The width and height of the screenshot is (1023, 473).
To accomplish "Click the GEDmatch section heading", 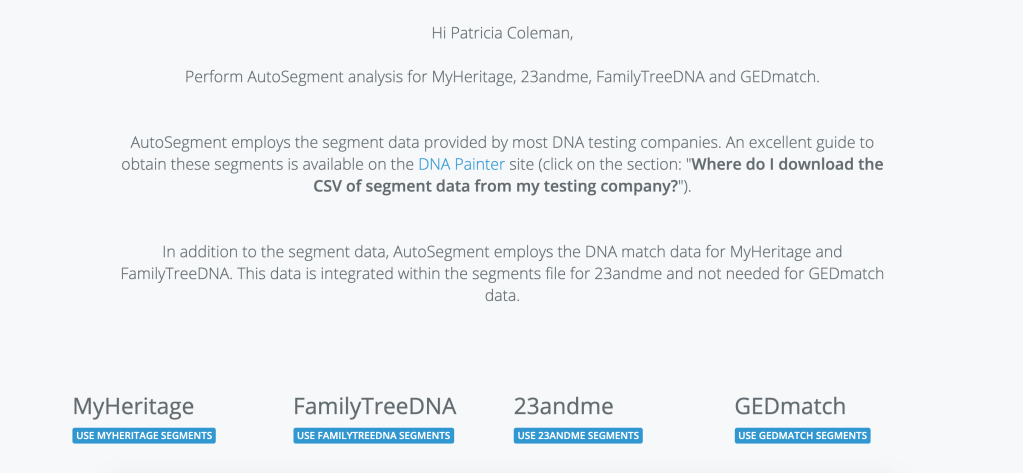I will (790, 406).
